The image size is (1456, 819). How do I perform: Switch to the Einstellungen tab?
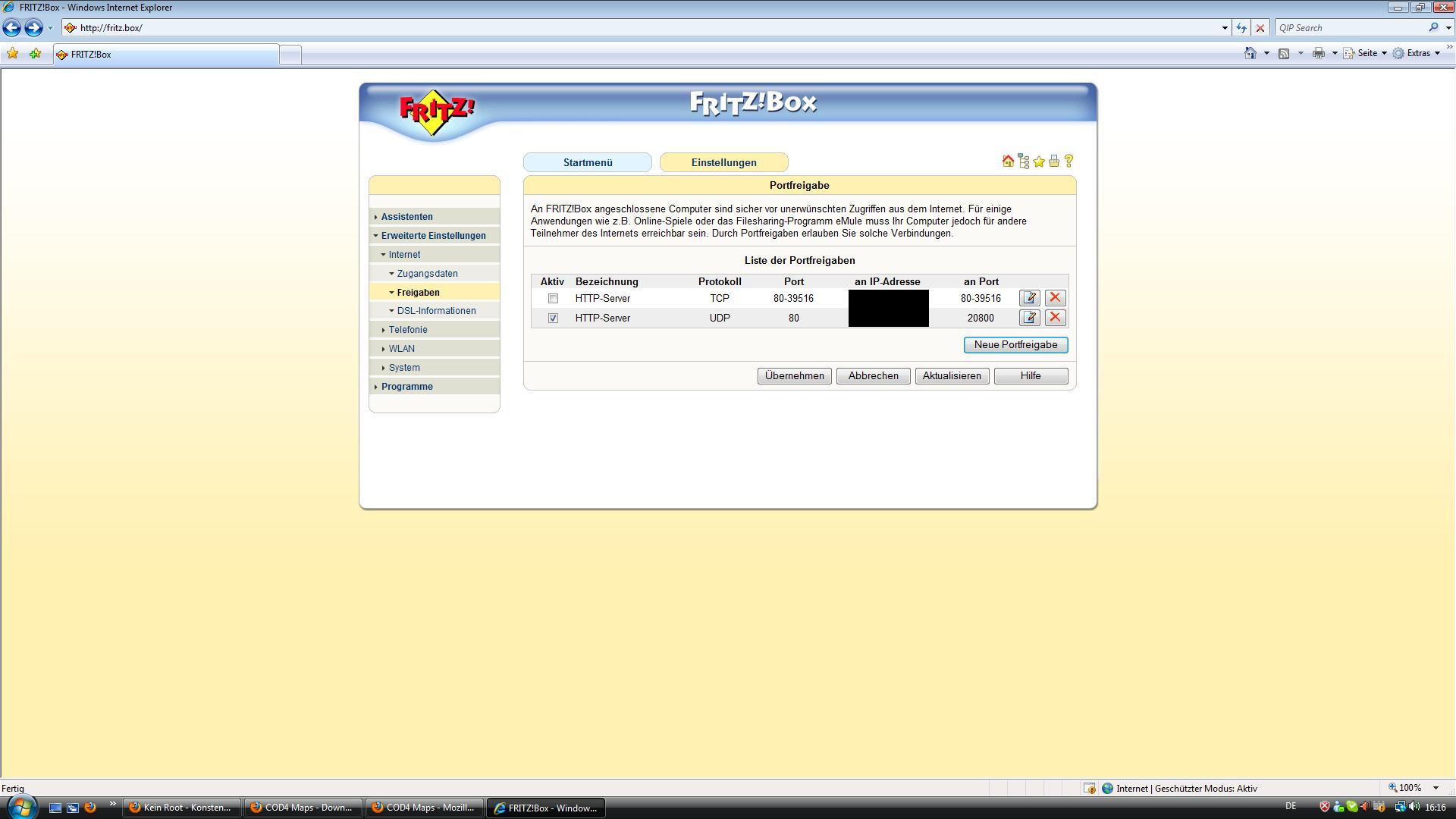click(723, 162)
